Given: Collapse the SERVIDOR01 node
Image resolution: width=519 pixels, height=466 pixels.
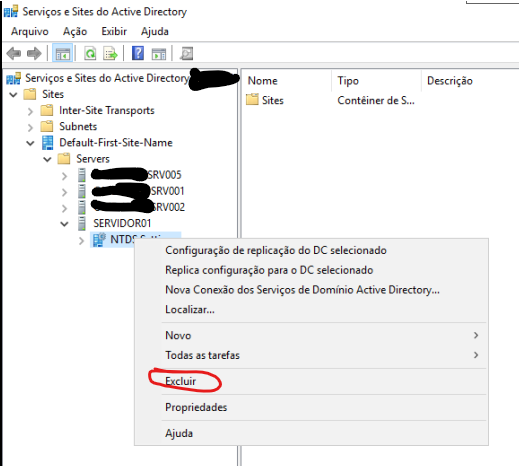Looking at the screenshot, I should pos(64,224).
